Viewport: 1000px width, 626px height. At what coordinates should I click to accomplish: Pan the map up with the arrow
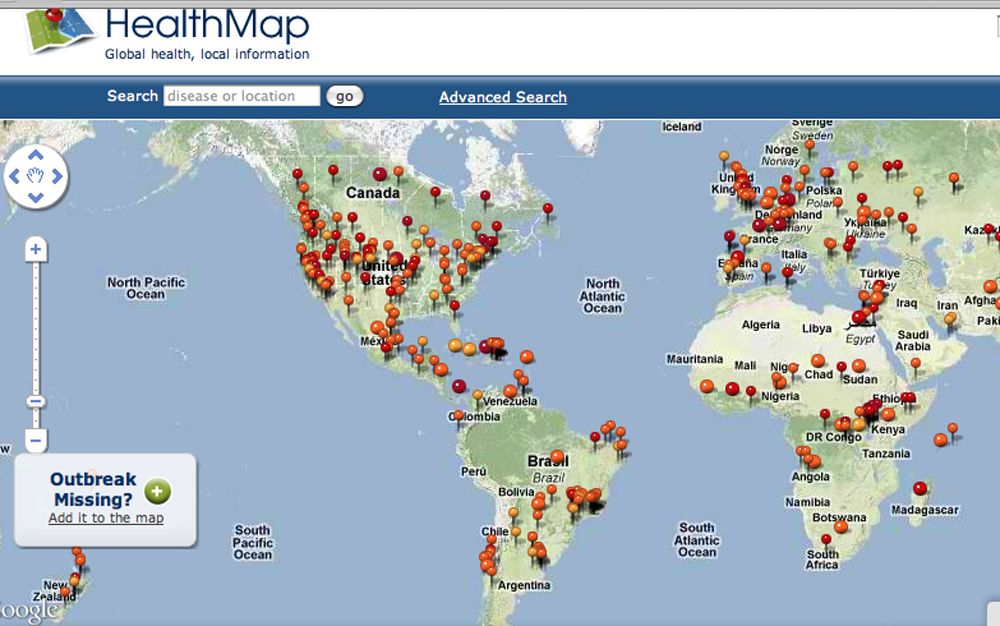point(36,156)
